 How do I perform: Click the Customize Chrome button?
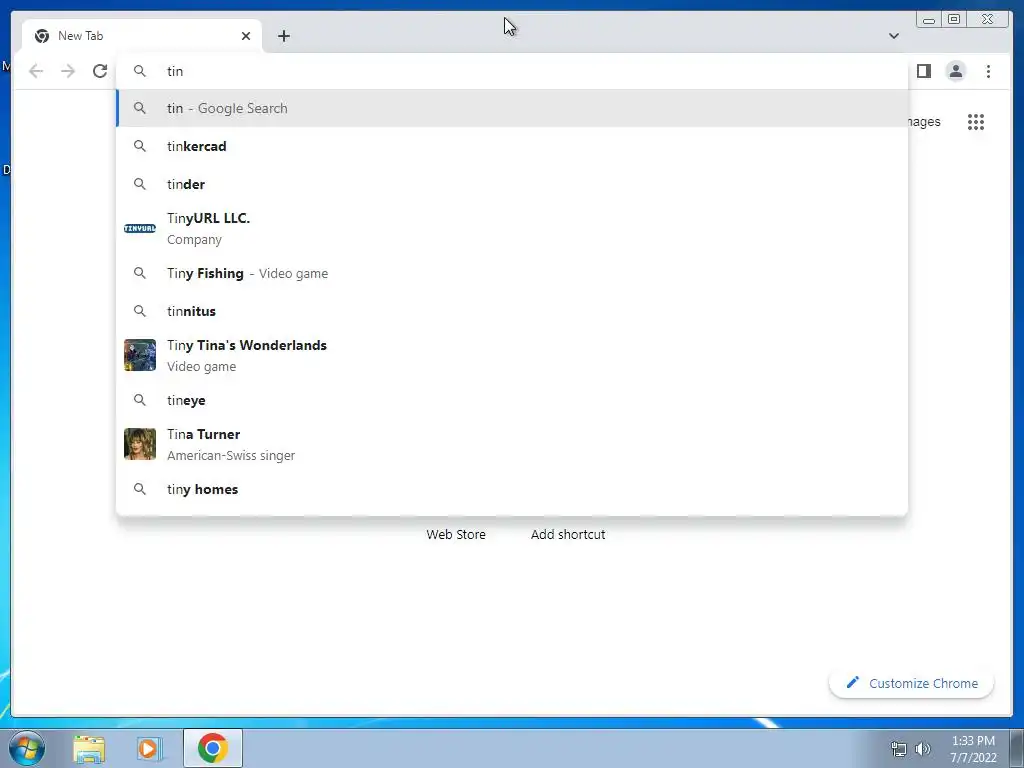click(912, 683)
